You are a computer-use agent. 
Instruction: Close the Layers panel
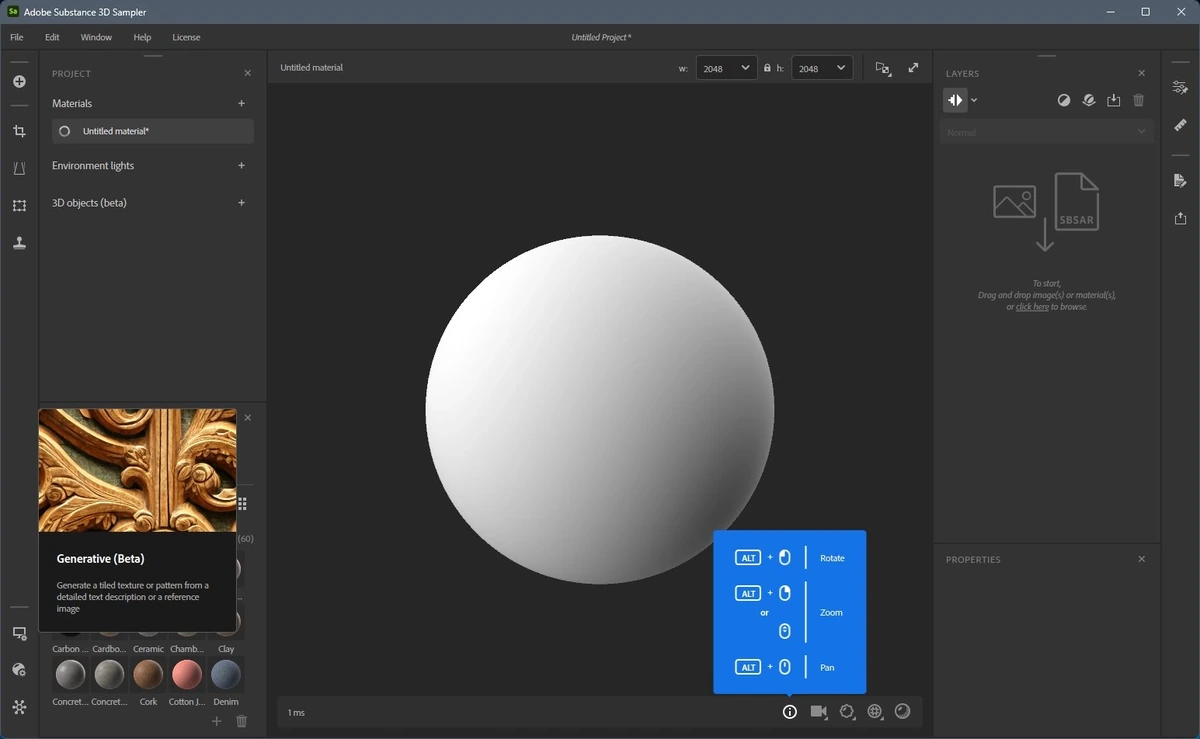pyautogui.click(x=1142, y=73)
